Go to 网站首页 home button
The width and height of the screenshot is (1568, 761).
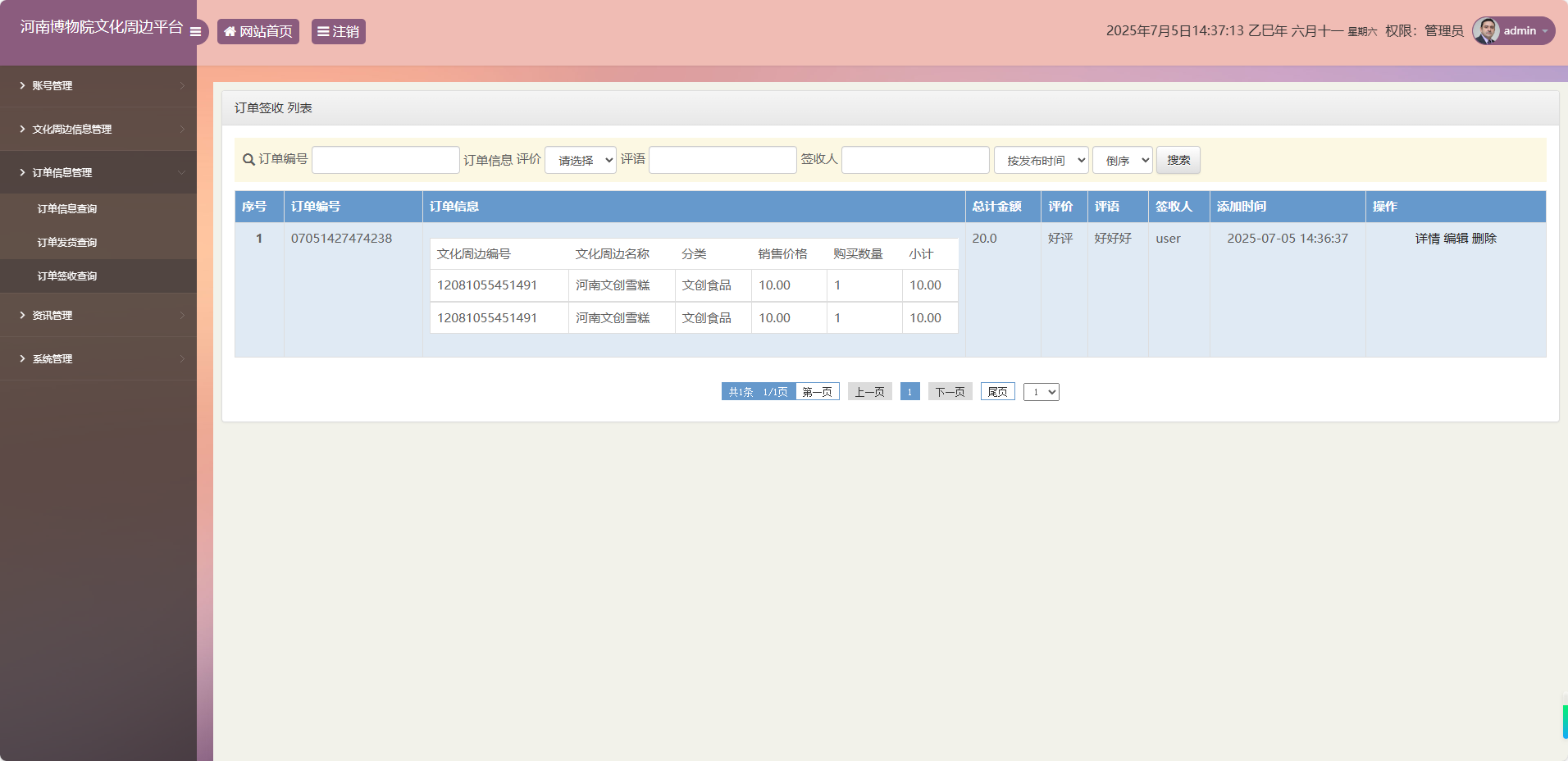(258, 32)
